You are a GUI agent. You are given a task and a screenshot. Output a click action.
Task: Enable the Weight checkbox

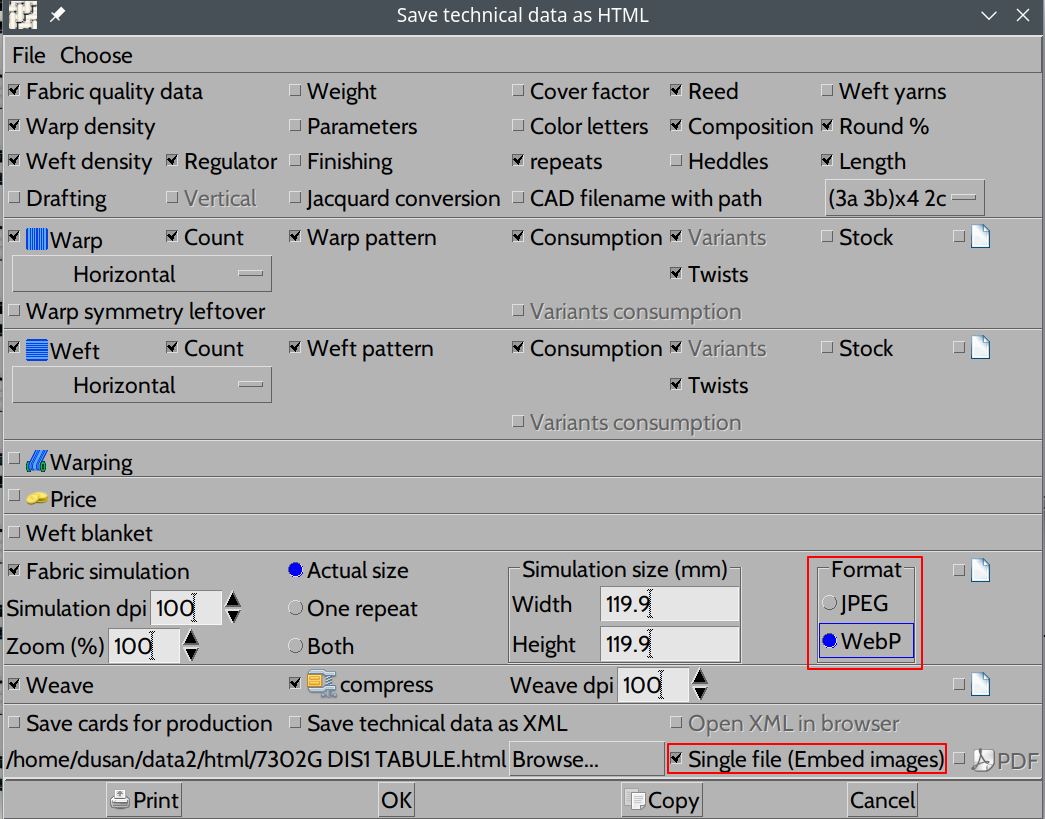pyautogui.click(x=295, y=91)
